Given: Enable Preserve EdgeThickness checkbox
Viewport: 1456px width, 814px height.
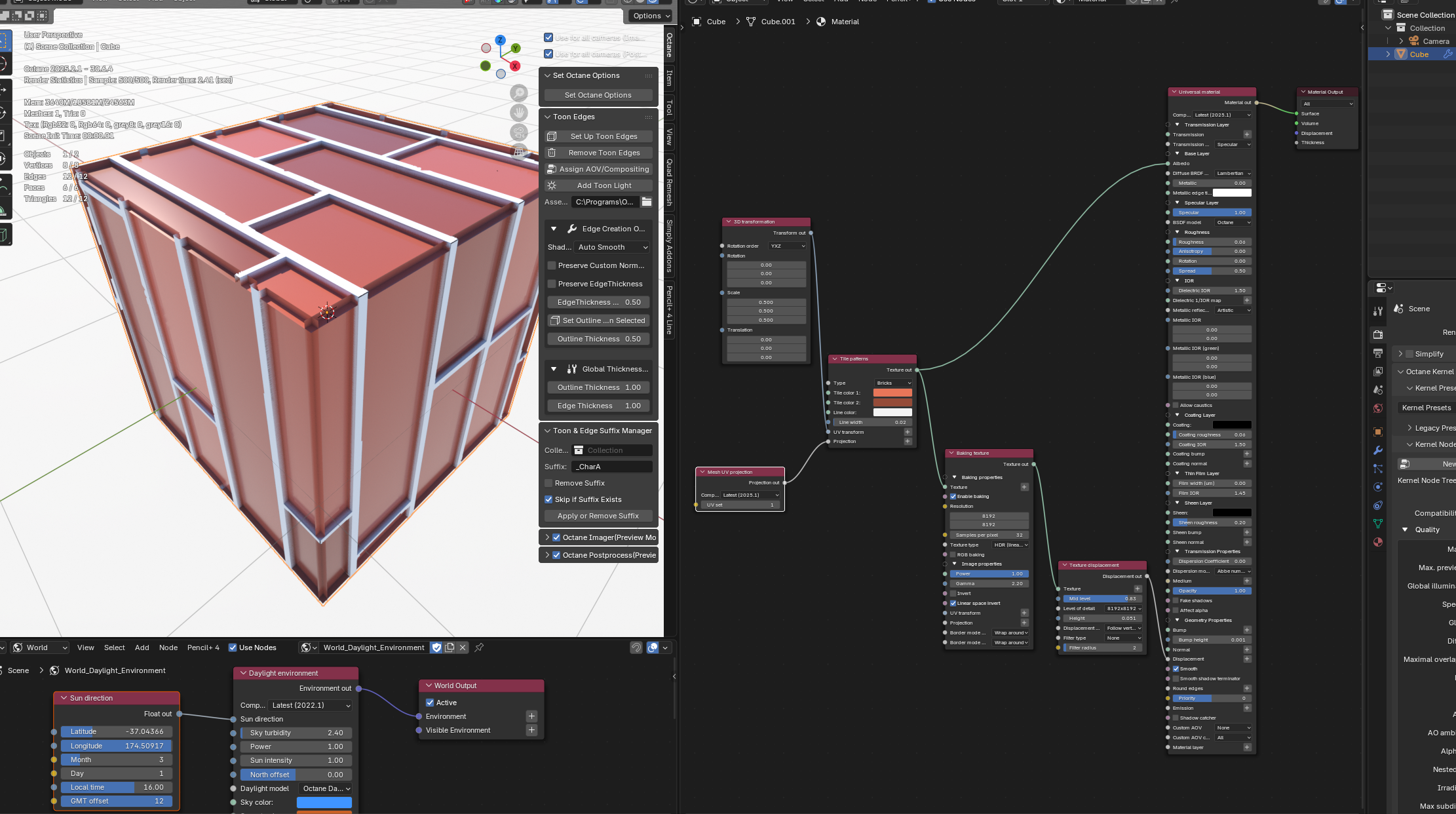Looking at the screenshot, I should click(552, 284).
